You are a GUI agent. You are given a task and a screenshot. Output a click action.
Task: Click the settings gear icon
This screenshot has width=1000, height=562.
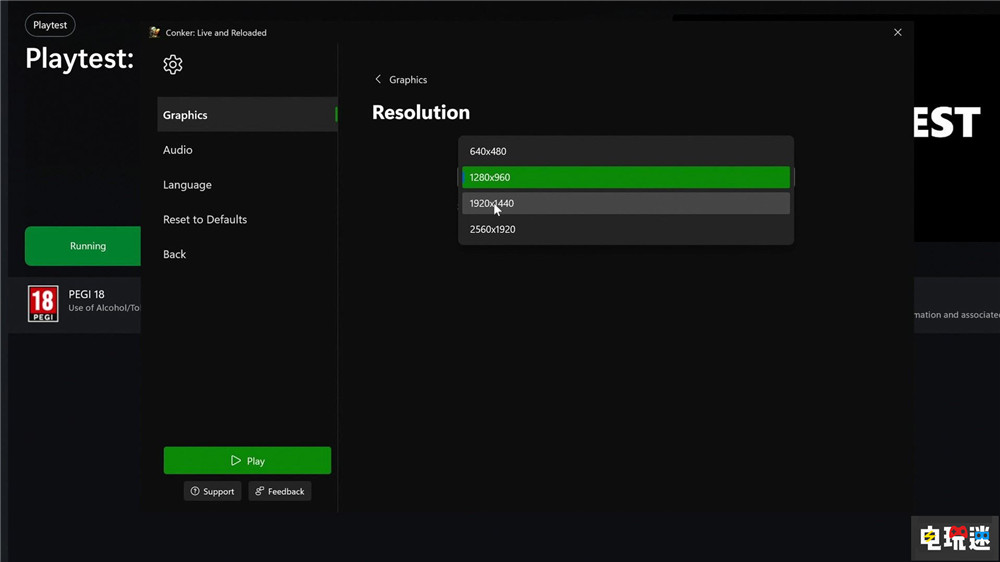point(173,64)
